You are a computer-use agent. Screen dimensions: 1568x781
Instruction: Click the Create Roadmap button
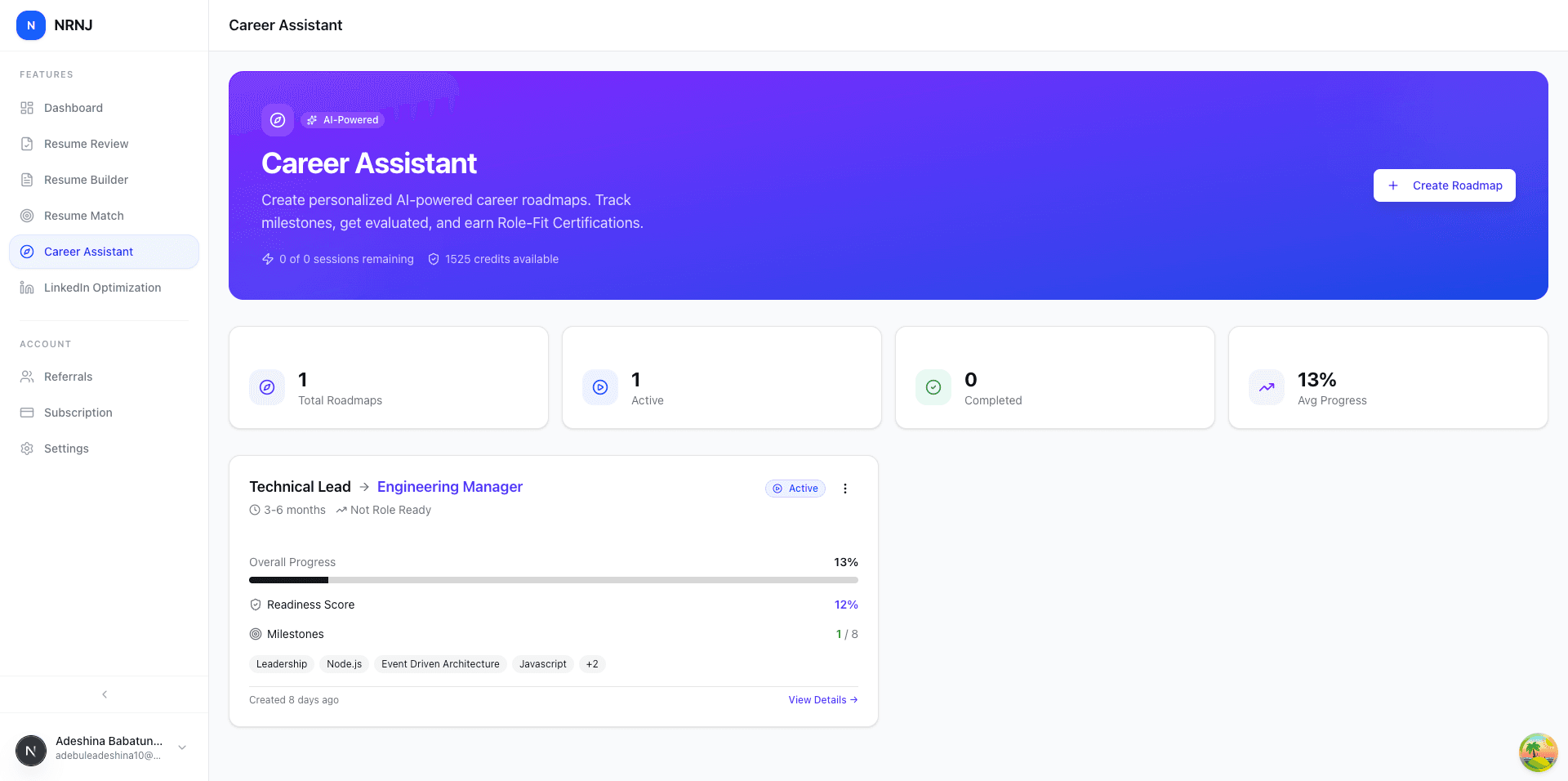(1444, 185)
